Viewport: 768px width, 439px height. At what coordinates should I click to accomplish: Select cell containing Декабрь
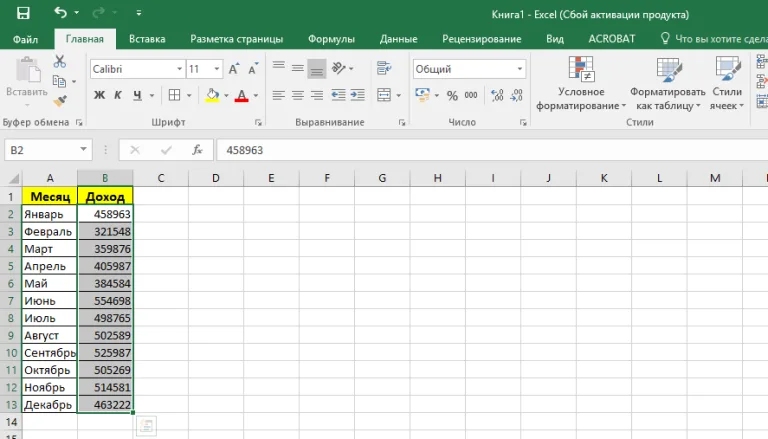pyautogui.click(x=49, y=405)
